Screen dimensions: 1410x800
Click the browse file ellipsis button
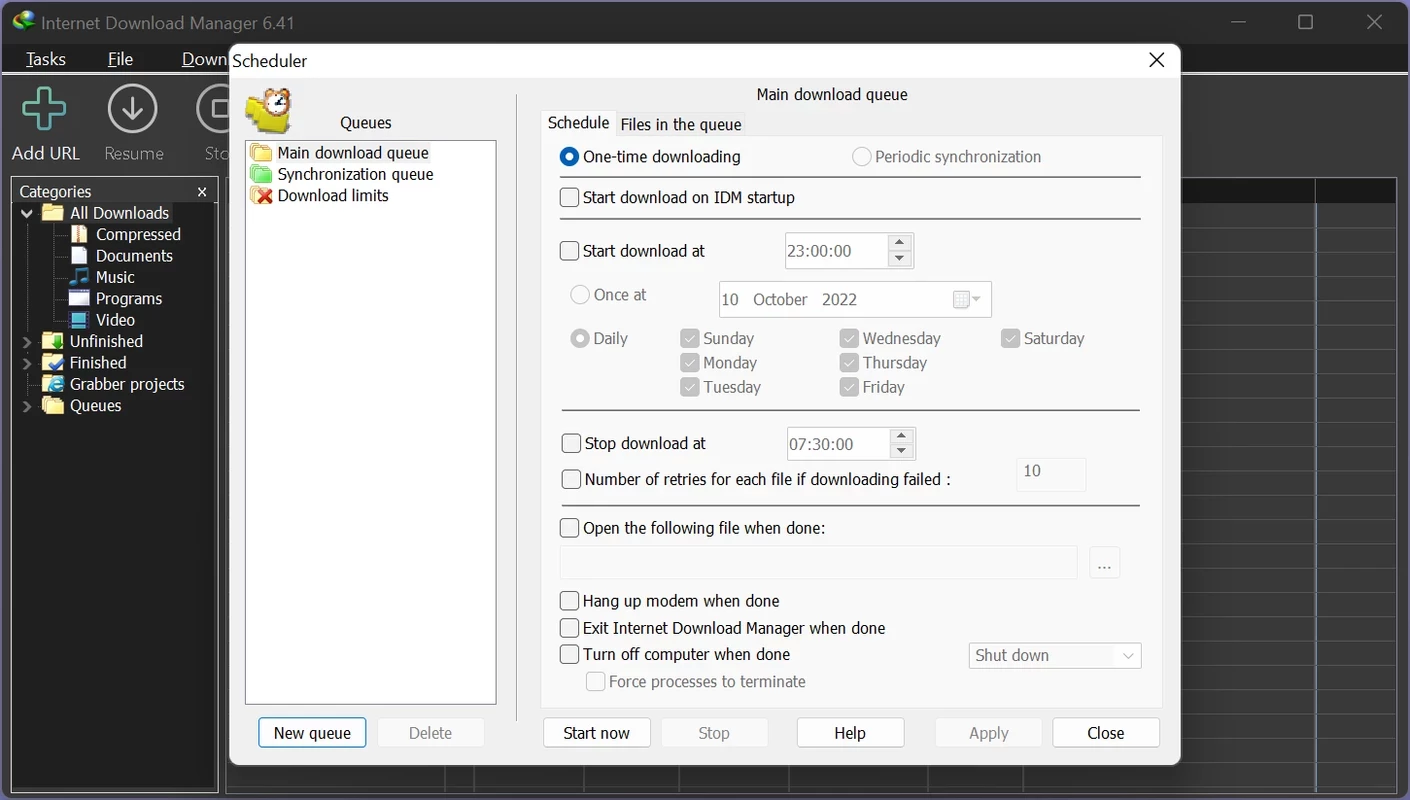pos(1104,564)
